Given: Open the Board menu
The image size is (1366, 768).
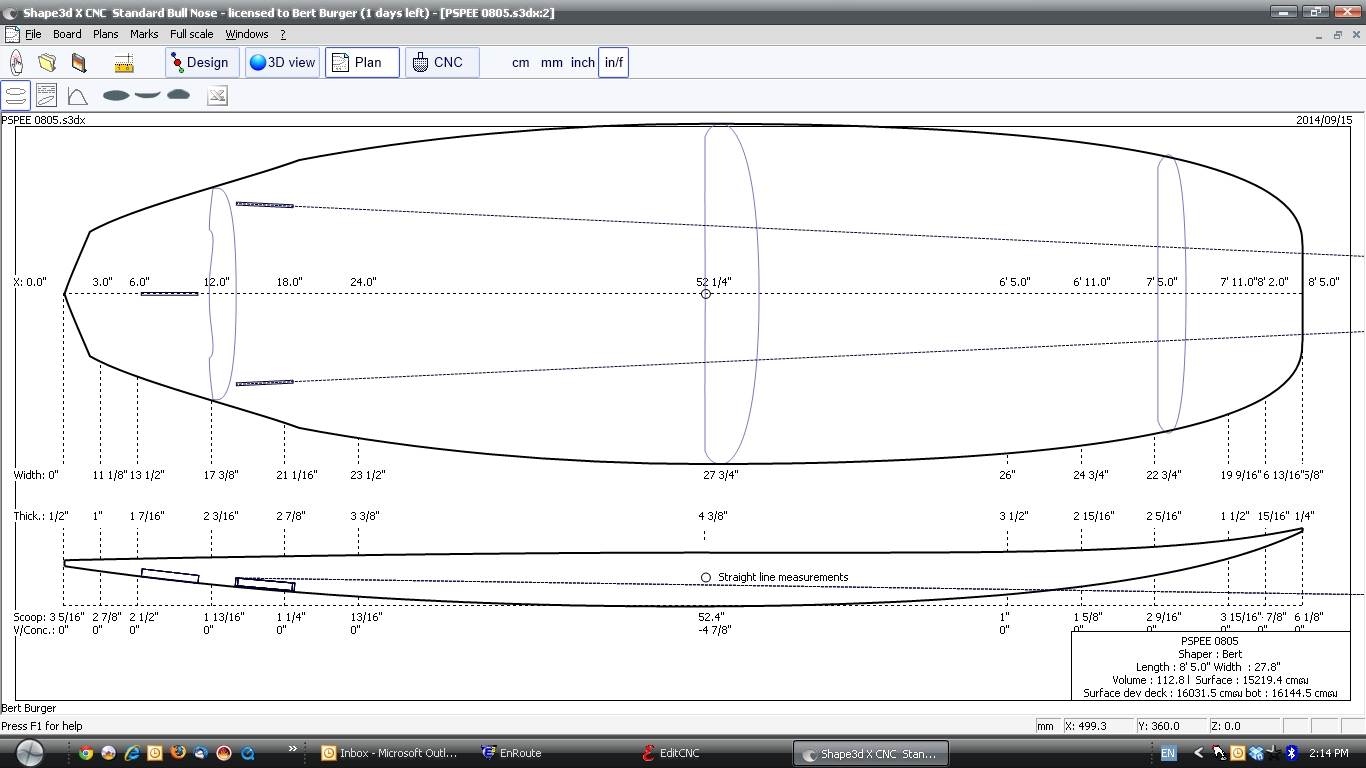Looking at the screenshot, I should [67, 34].
